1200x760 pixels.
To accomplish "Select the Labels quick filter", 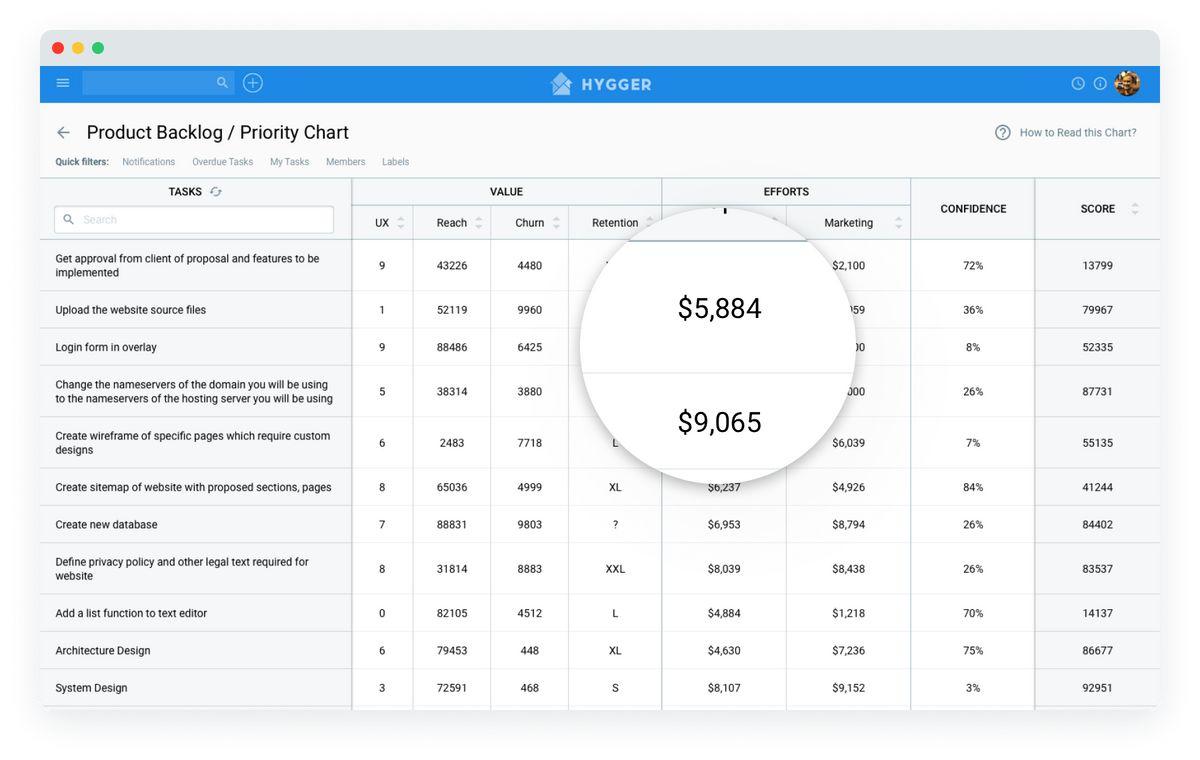I will tap(395, 162).
